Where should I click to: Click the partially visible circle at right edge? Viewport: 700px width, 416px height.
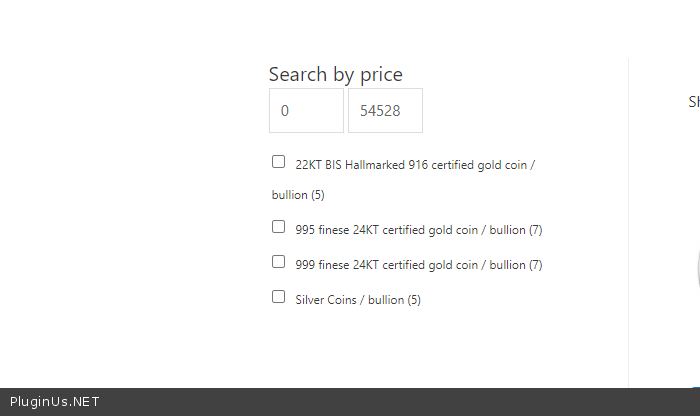(697, 270)
